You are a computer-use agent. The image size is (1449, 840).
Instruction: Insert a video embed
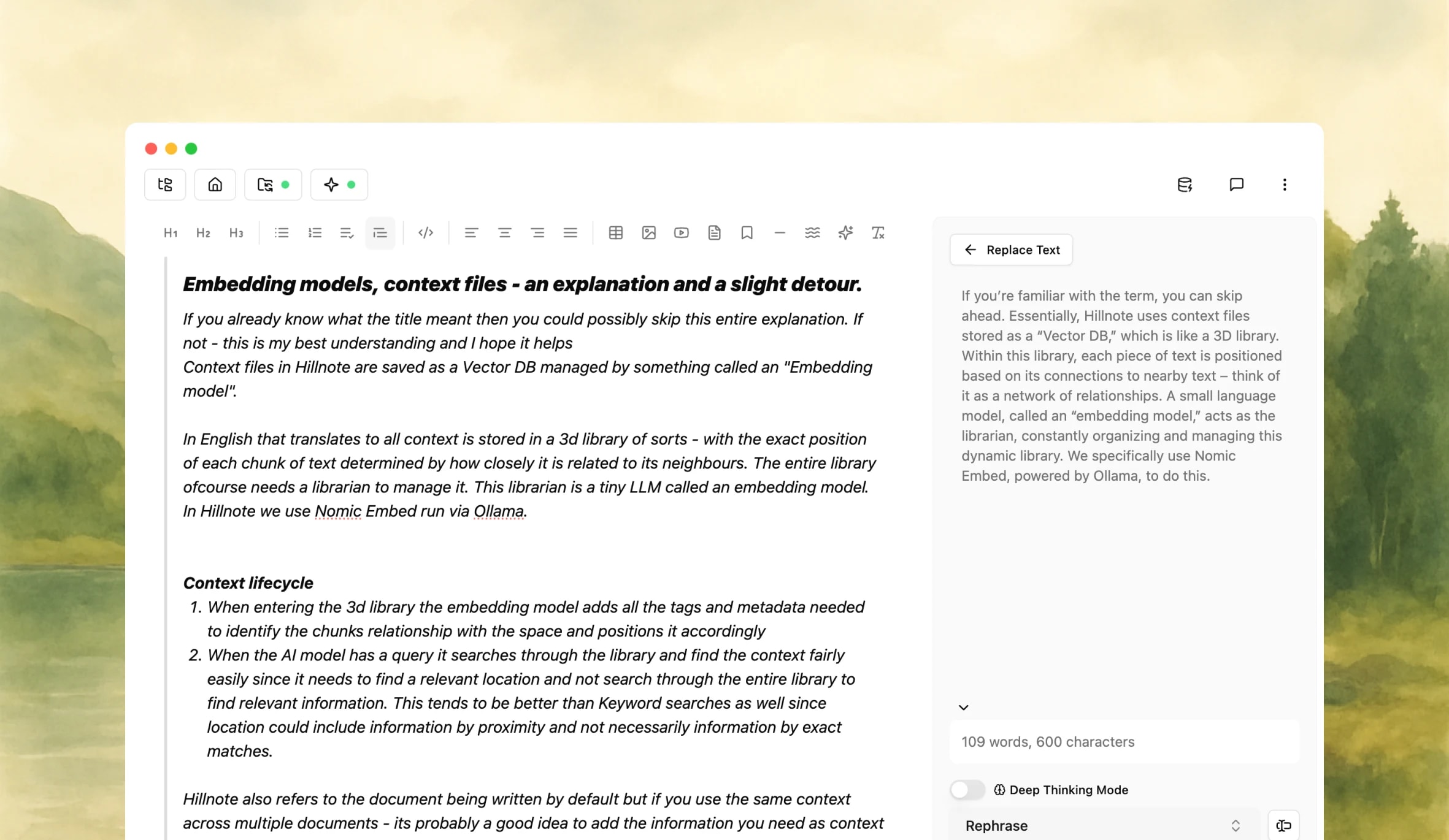(x=682, y=233)
